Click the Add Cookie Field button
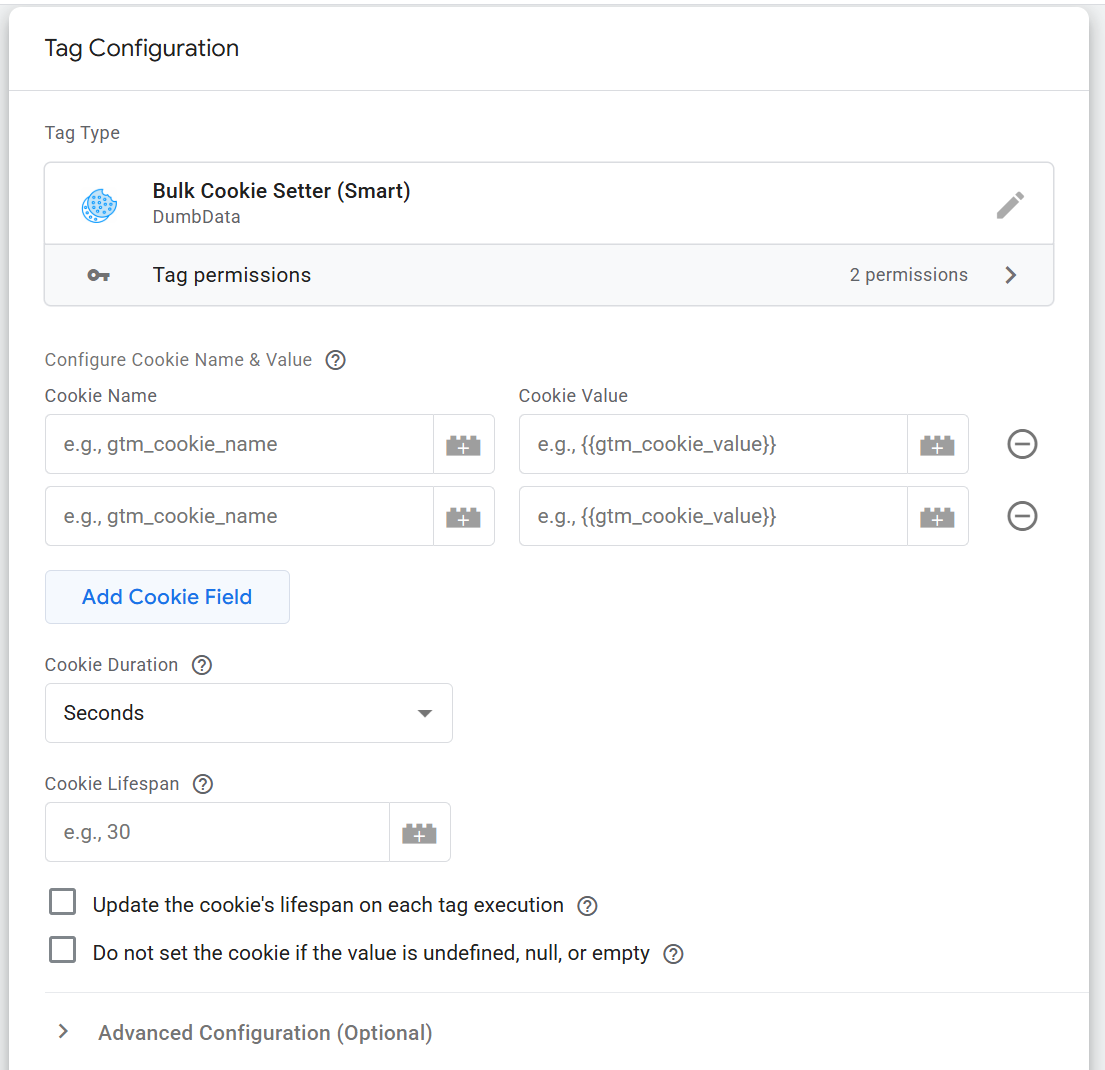 [167, 597]
